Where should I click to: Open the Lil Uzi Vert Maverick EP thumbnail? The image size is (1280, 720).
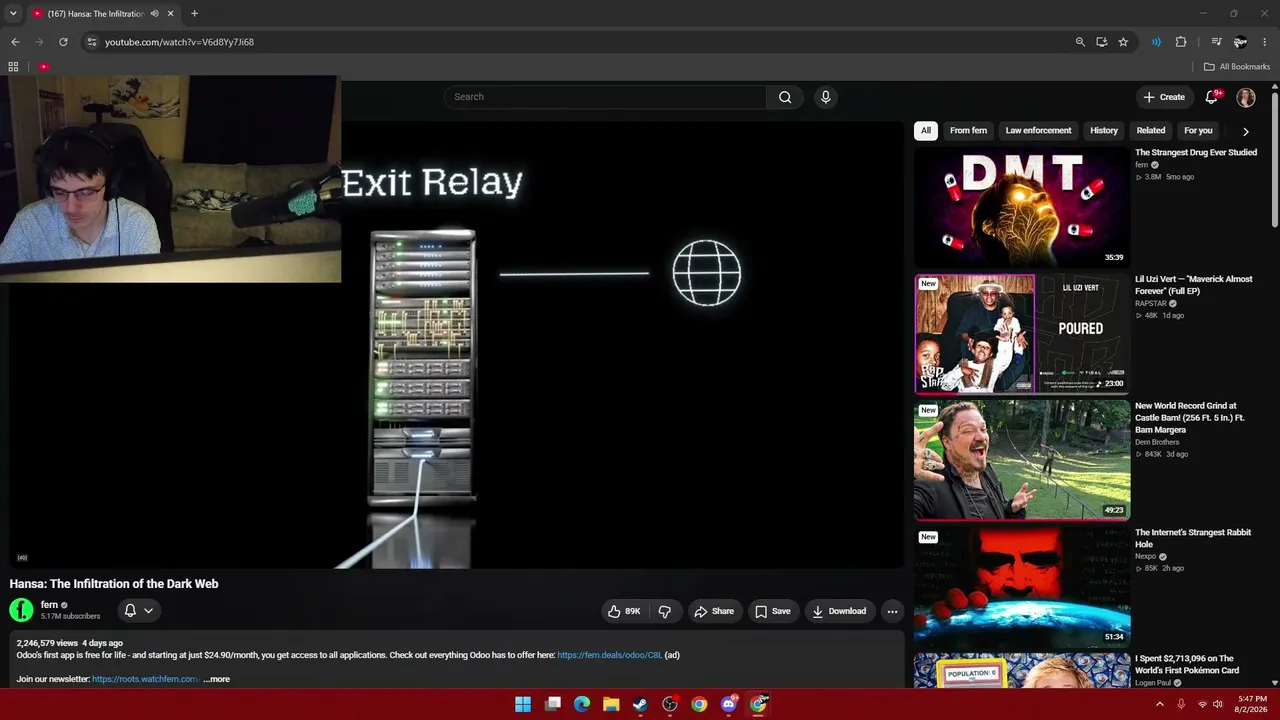pos(1022,333)
